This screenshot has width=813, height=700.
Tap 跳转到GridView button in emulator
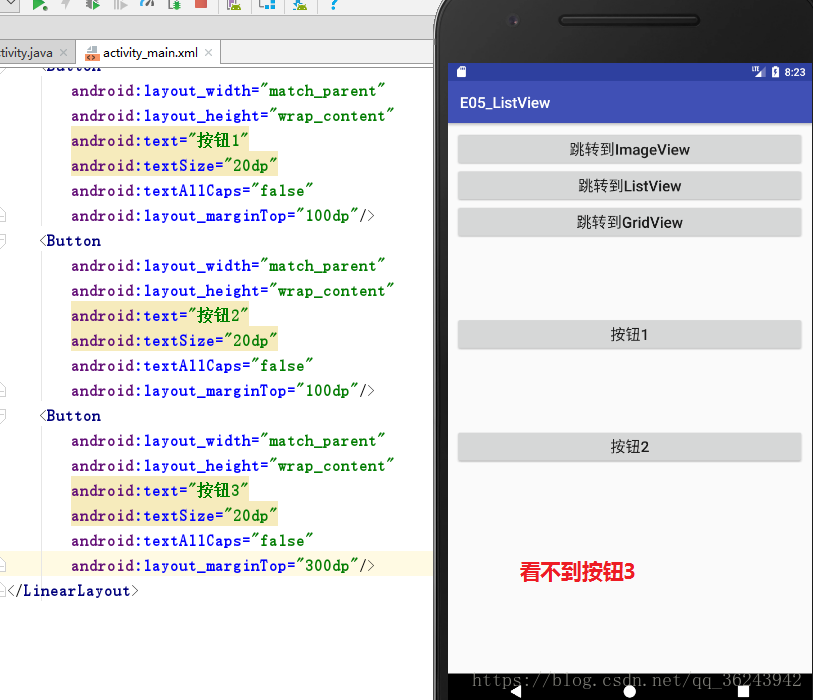(x=629, y=222)
